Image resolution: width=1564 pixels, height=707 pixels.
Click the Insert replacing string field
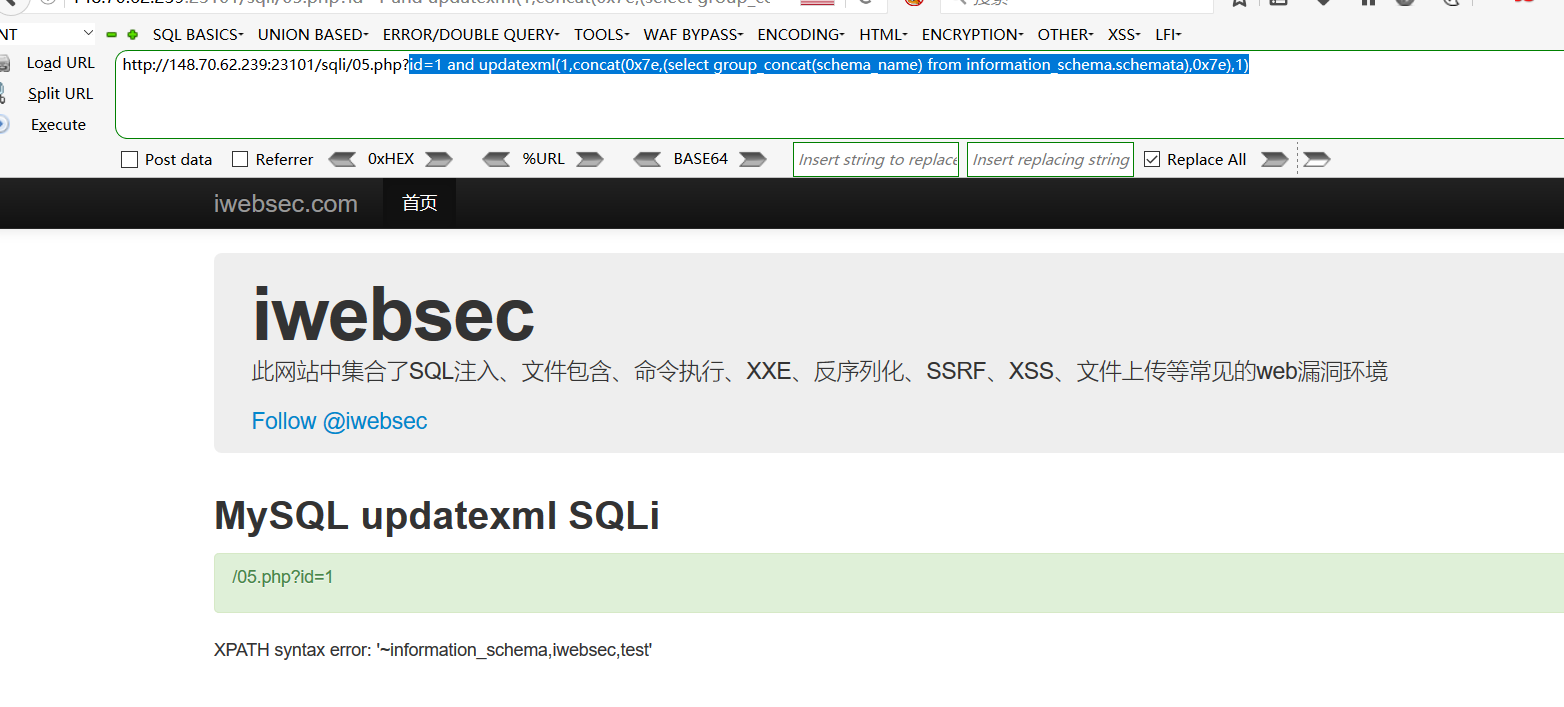click(x=1050, y=159)
